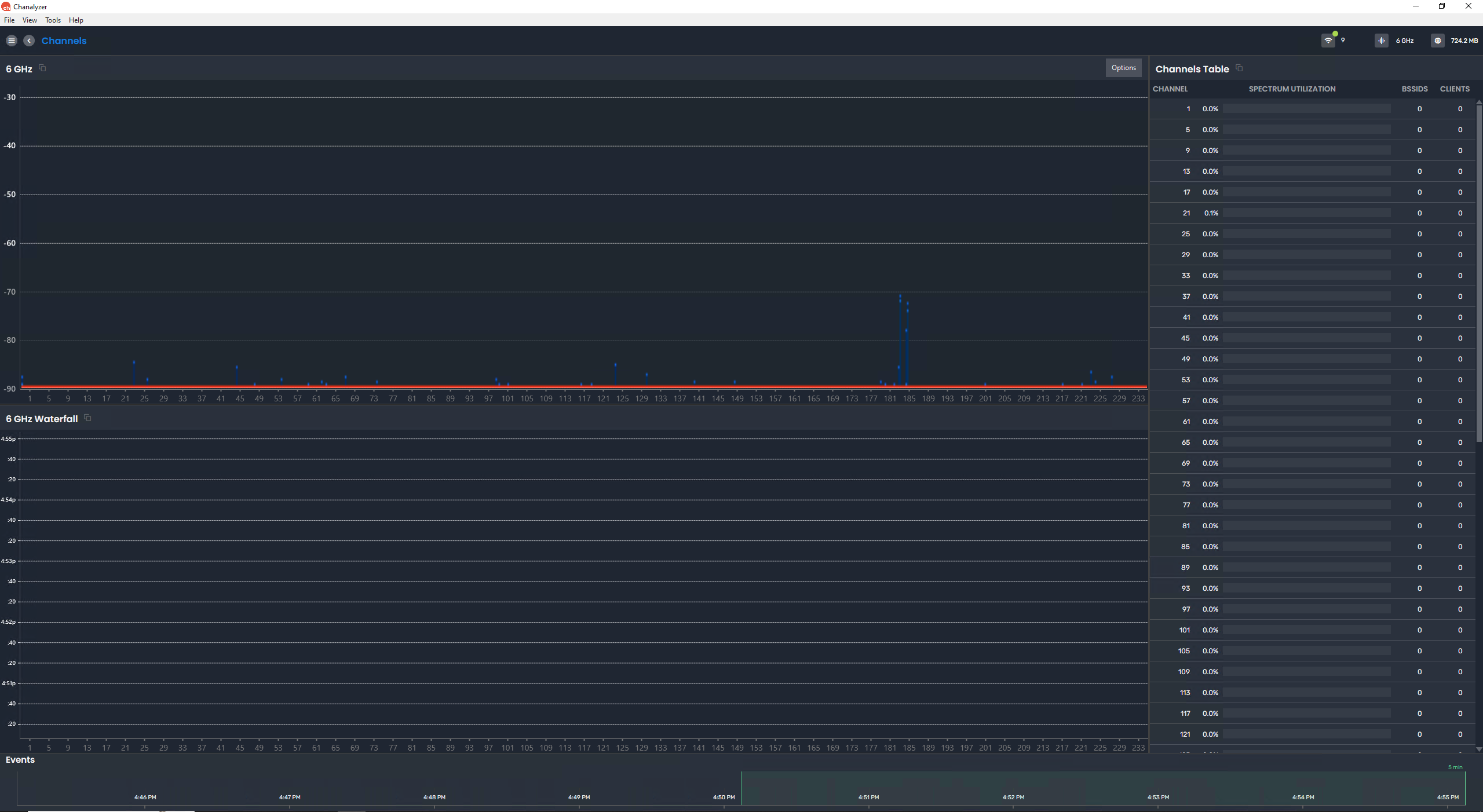Click the Wi-Fi adapter status icon

coord(1328,41)
